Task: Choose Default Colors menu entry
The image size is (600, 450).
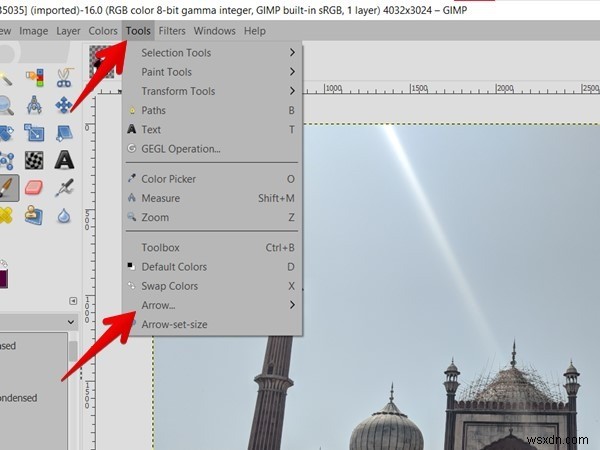Action: click(x=212, y=266)
